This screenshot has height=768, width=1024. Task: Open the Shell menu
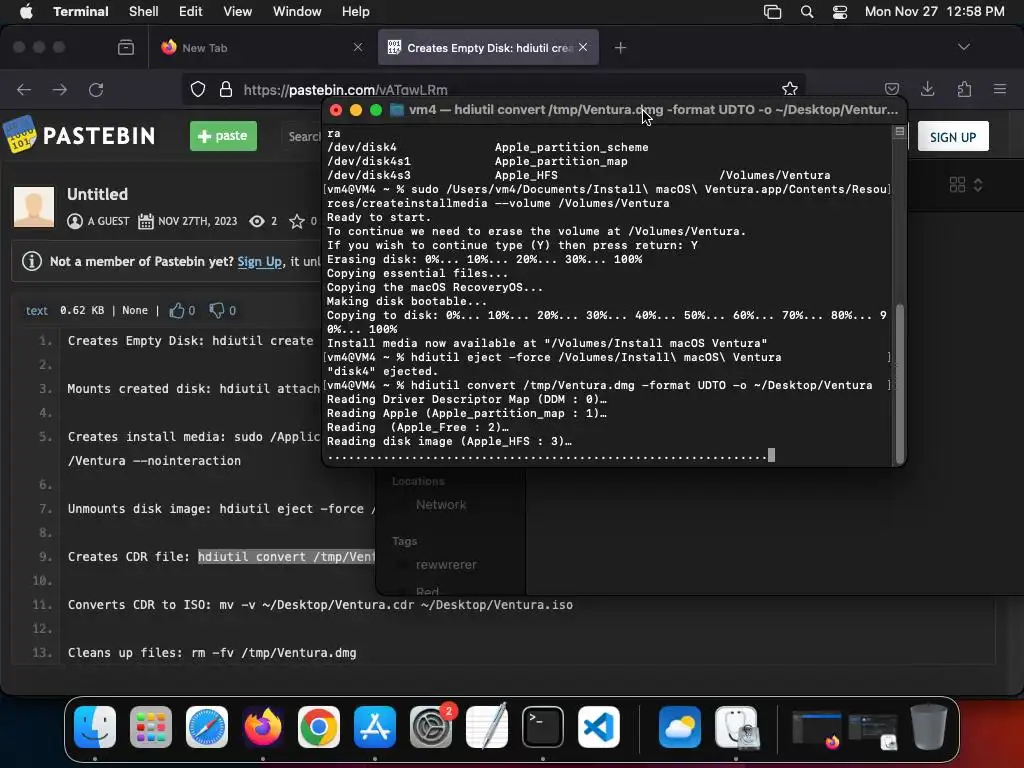(x=144, y=12)
